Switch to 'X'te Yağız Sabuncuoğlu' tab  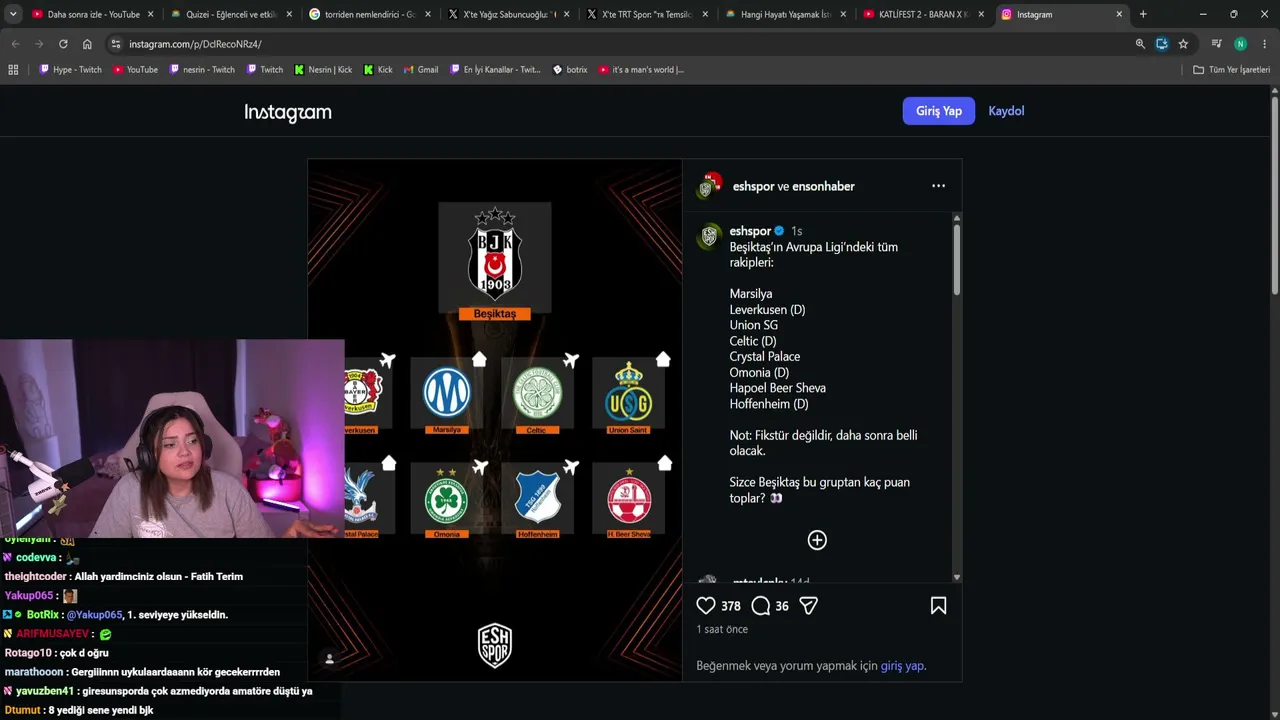(506, 14)
